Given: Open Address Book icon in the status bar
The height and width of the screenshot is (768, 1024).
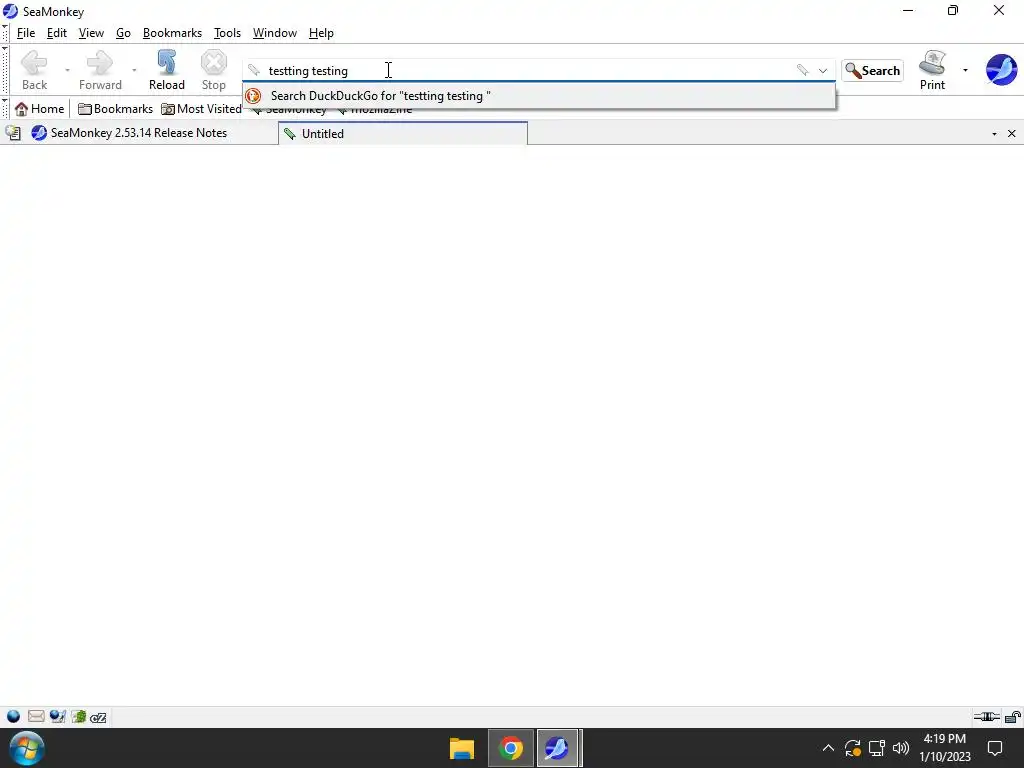Looking at the screenshot, I should [78, 717].
